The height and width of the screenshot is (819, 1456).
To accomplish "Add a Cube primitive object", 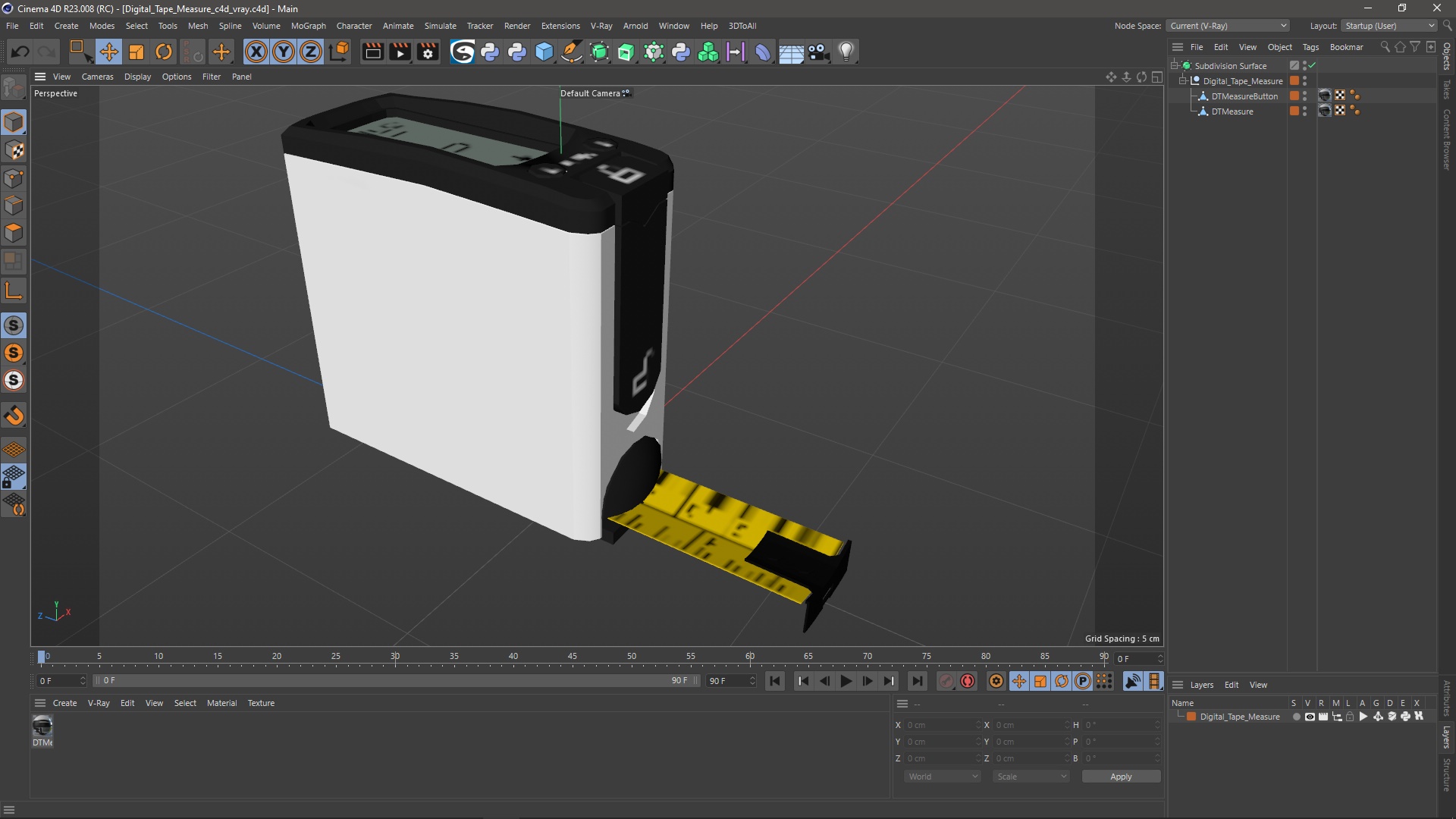I will 544,52.
